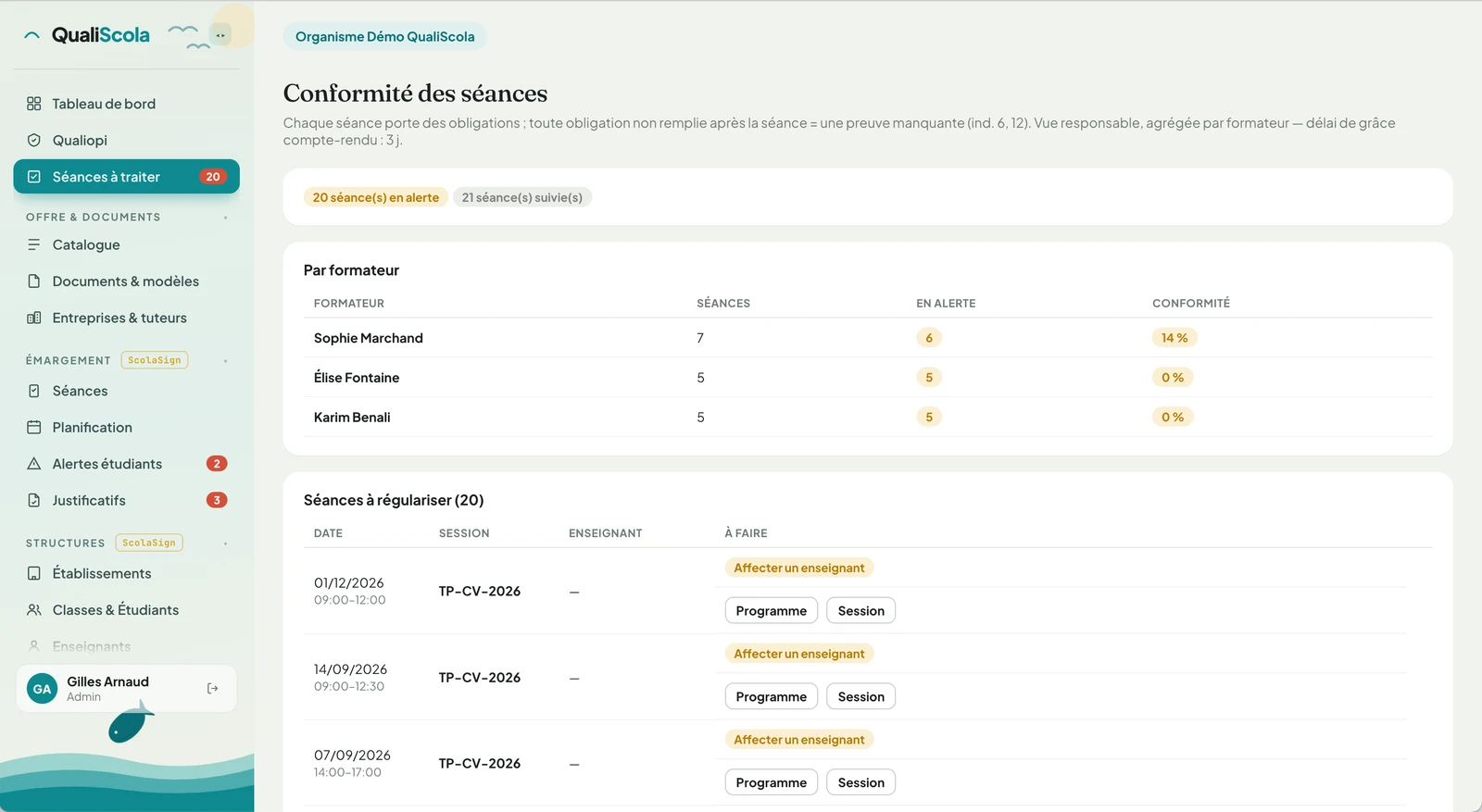Screen dimensions: 1482x812
Task: Open the Qualiopi menu entry
Action: (126, 140)
